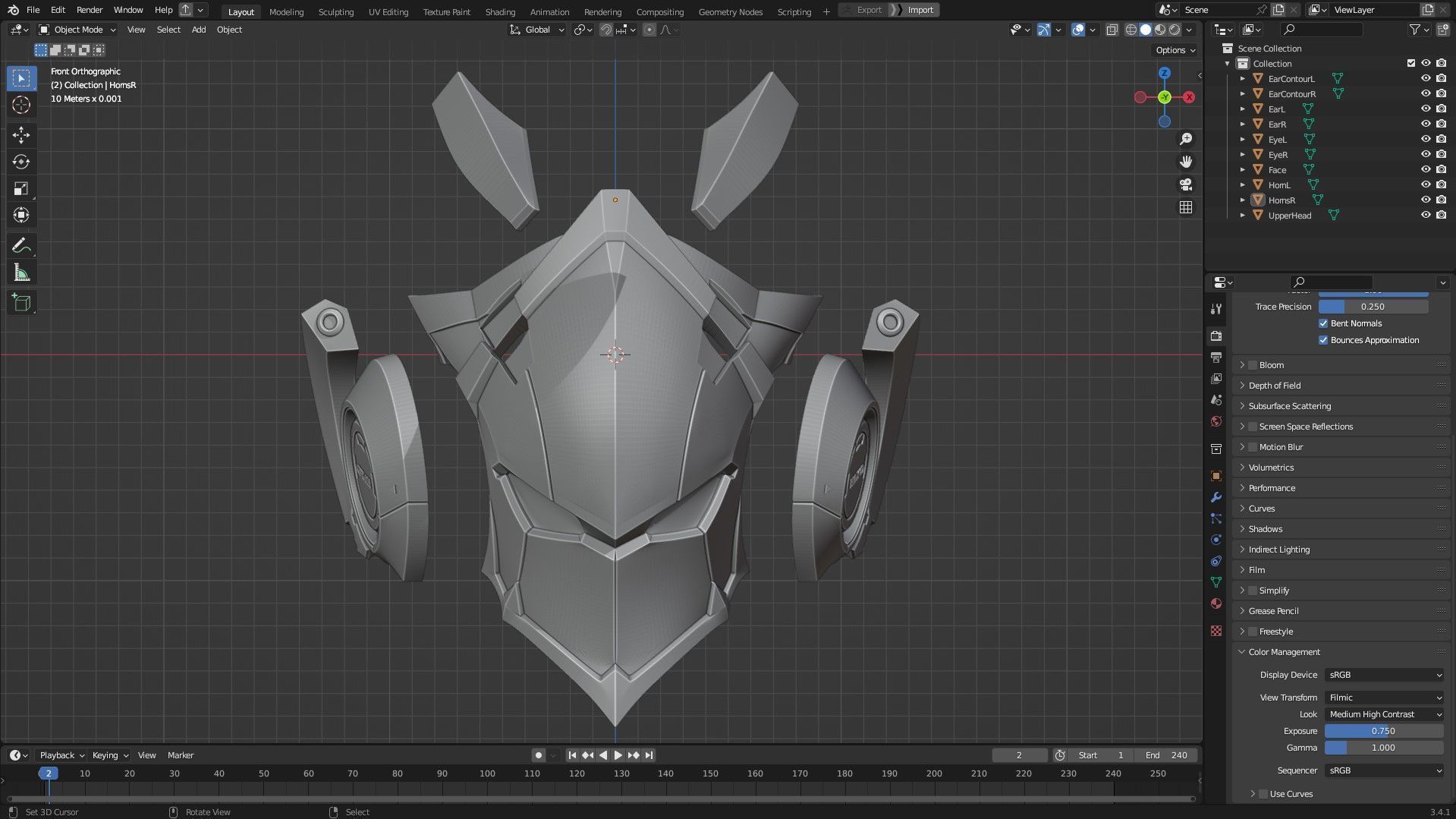Select the Add Cube tool
This screenshot has height=819, width=1456.
[21, 303]
